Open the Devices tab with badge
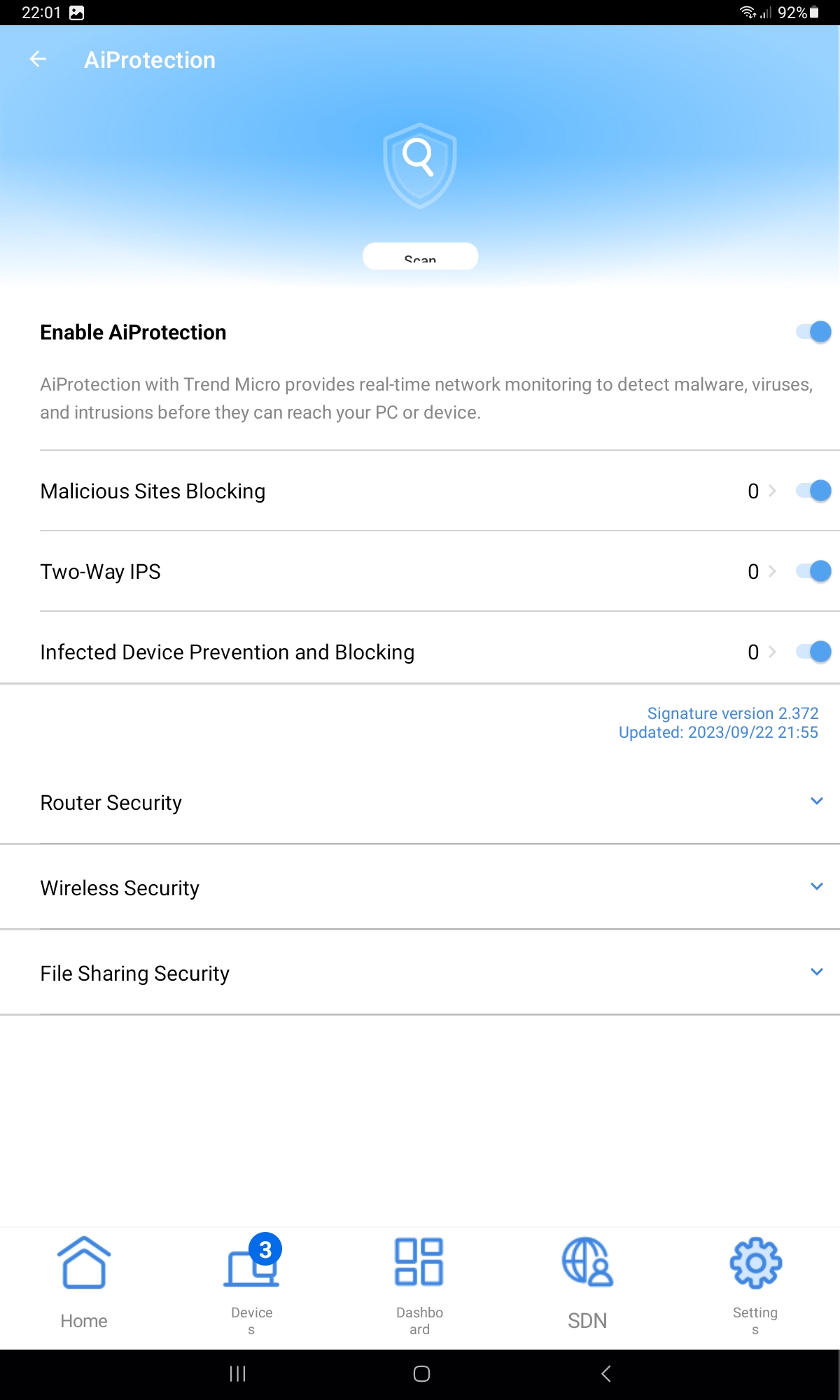840x1400 pixels. pos(251,1263)
